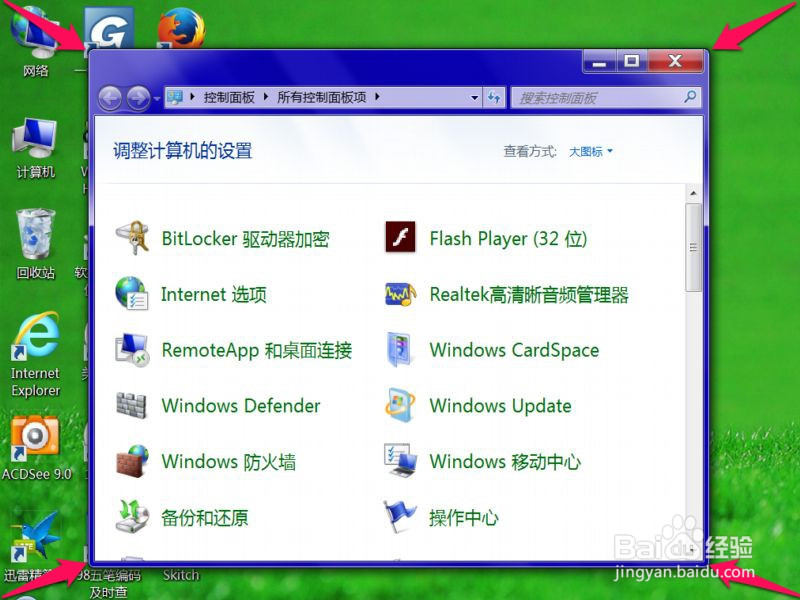Click the vertical scrollbar thumb
The height and width of the screenshot is (600, 800).
click(693, 247)
